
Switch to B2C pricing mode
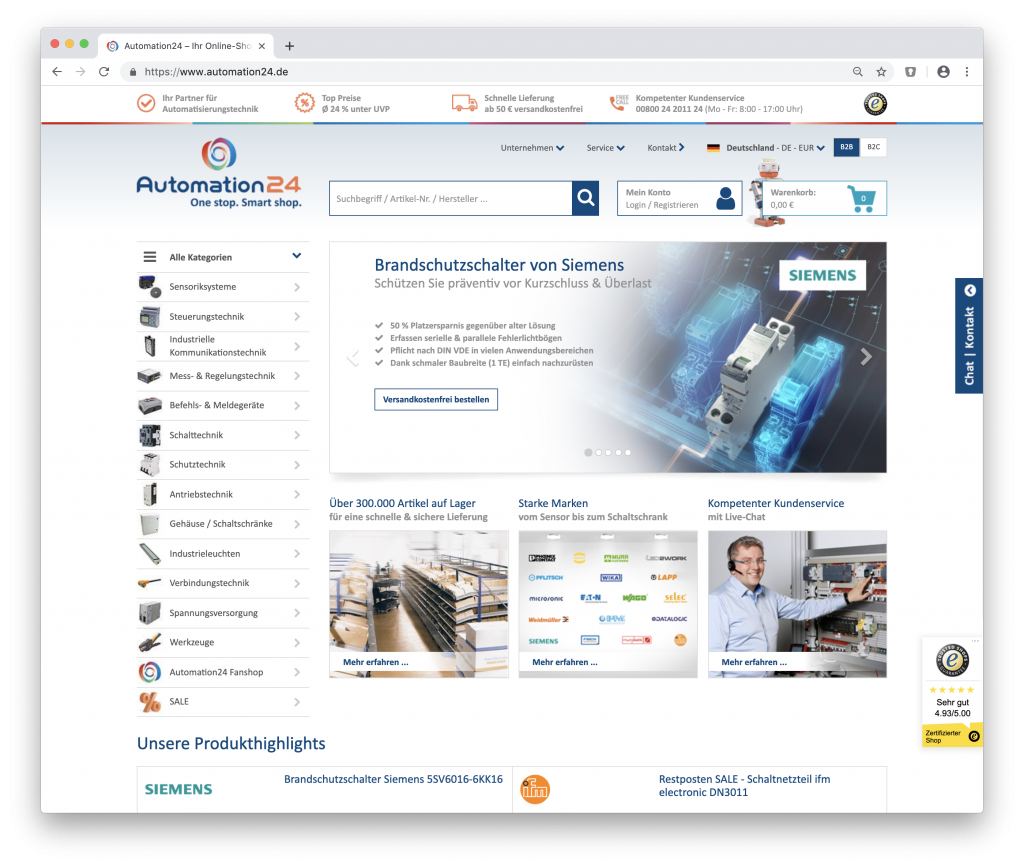873,147
